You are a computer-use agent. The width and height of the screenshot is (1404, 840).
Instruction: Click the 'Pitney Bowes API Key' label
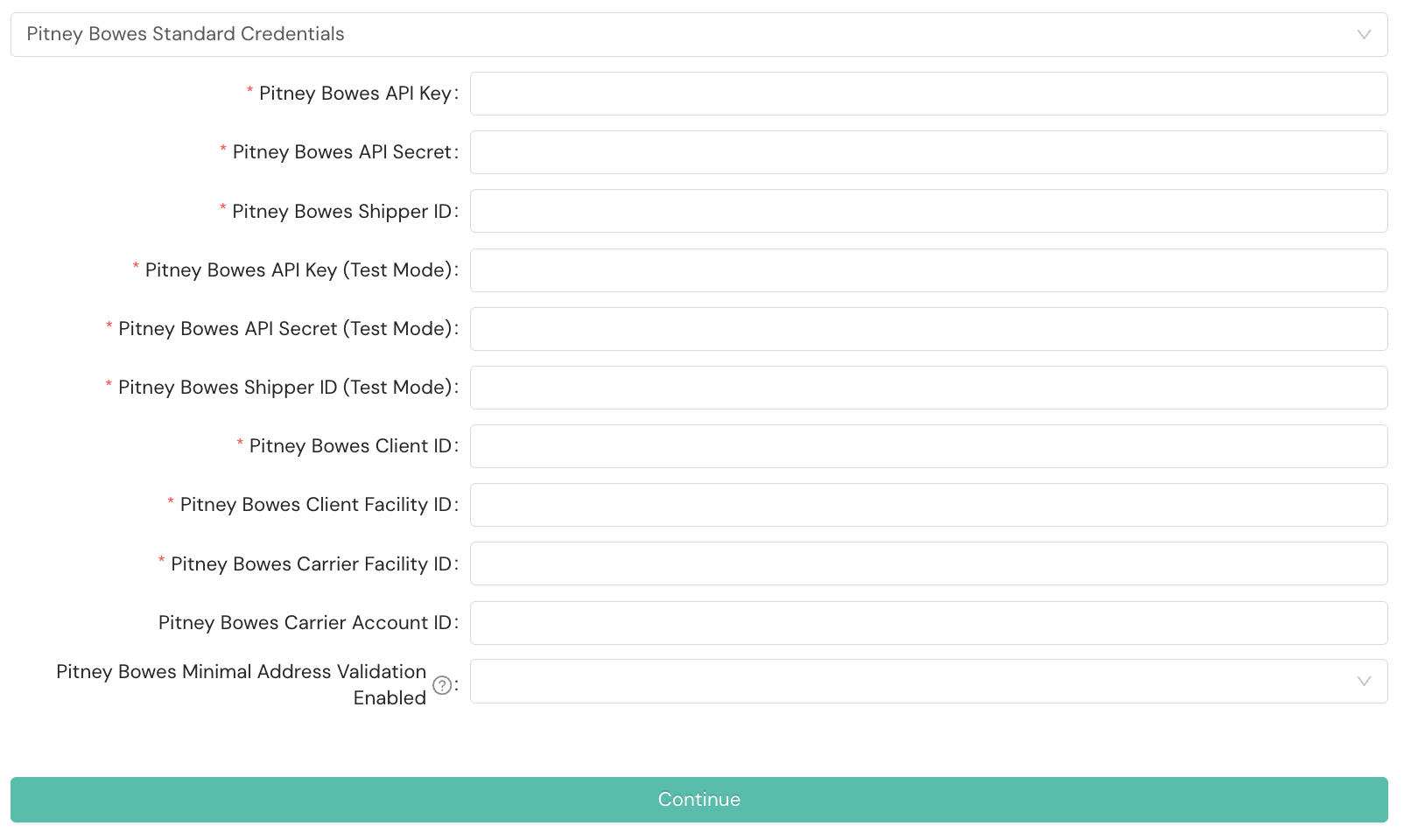pos(355,94)
